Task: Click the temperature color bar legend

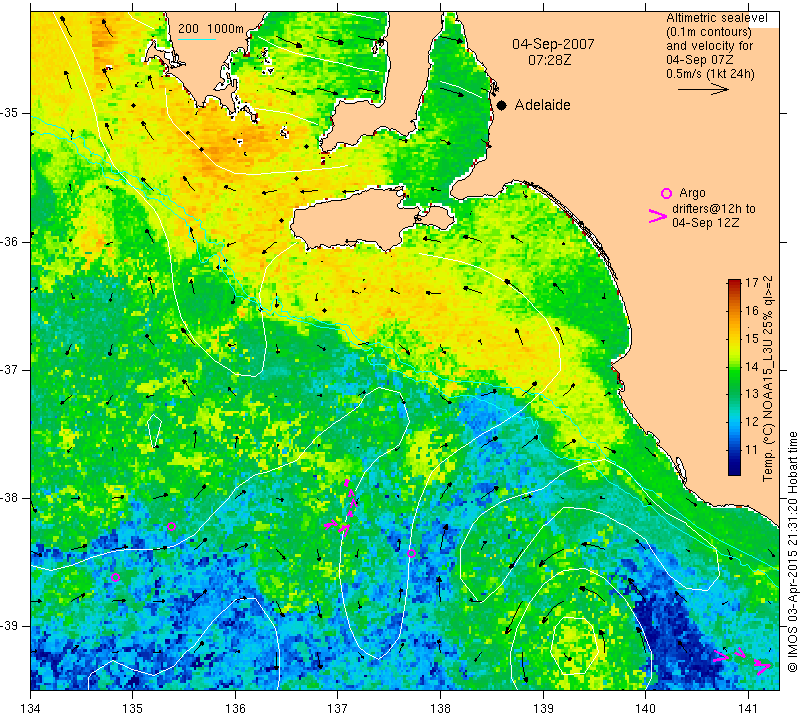Action: [x=734, y=377]
